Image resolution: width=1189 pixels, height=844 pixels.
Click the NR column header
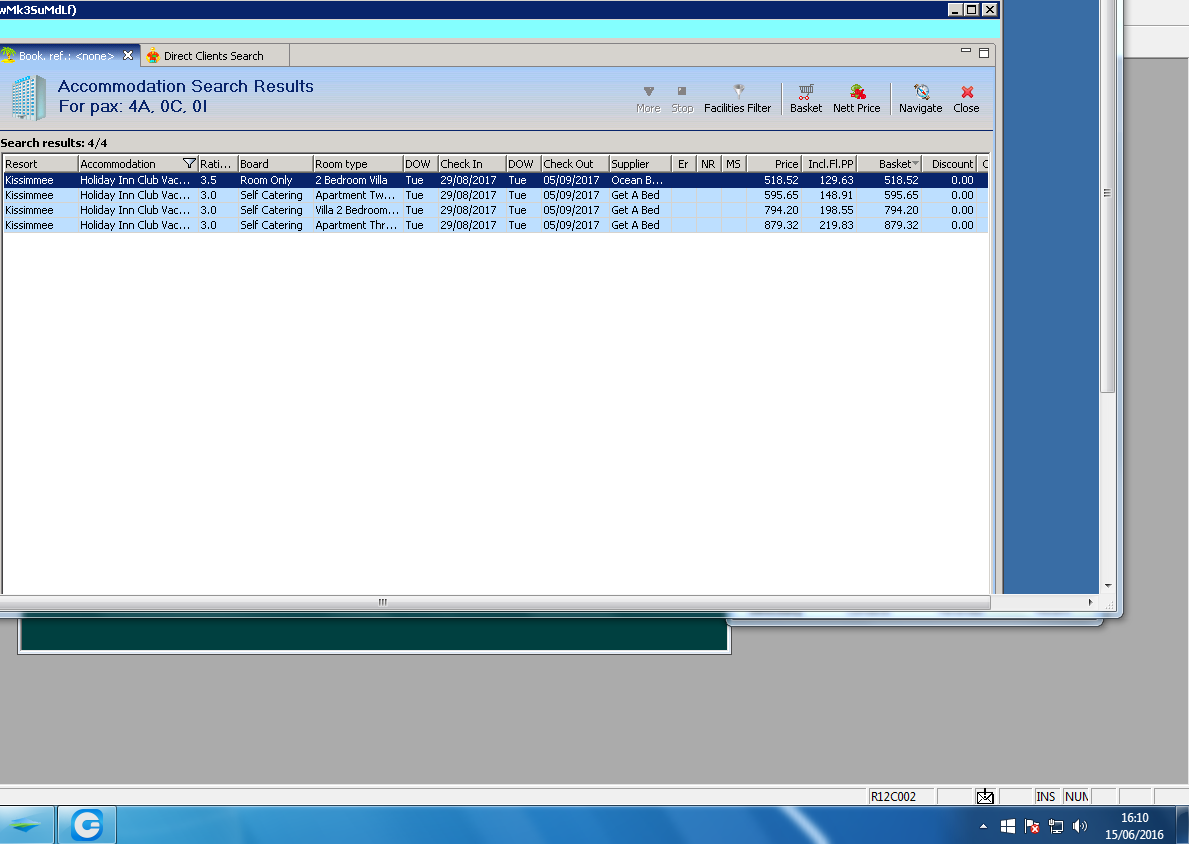pyautogui.click(x=708, y=164)
